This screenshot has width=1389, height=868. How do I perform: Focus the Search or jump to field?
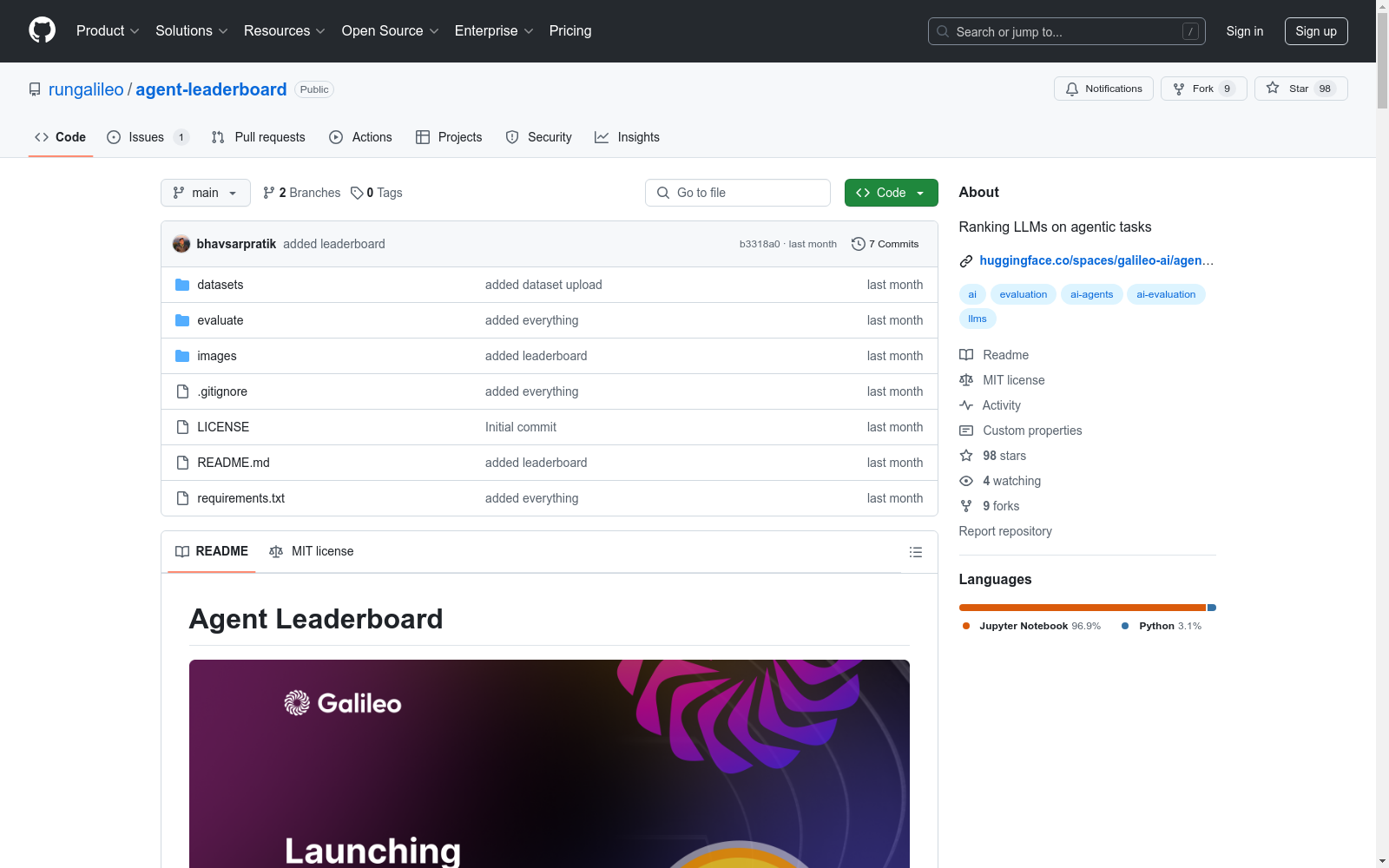[1067, 31]
